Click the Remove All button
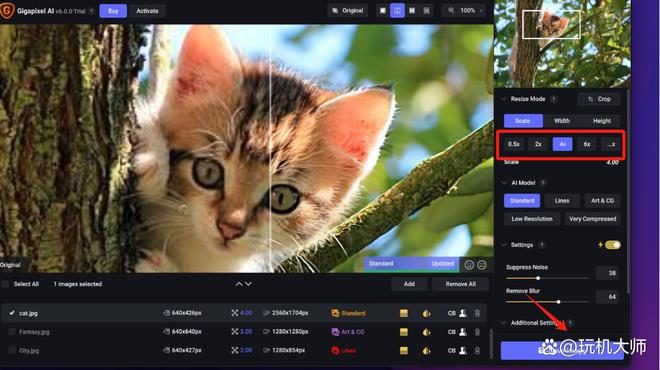This screenshot has height=370, width=660. (x=460, y=284)
